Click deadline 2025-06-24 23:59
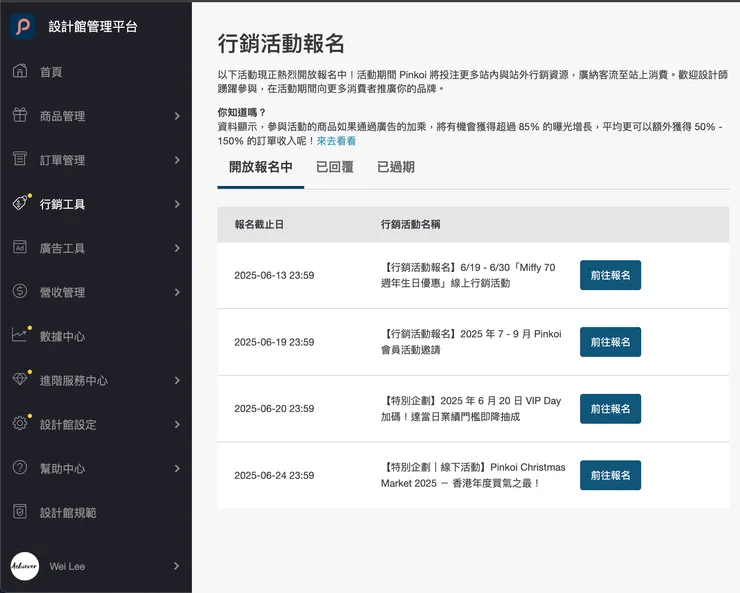This screenshot has height=593, width=740. [x=274, y=476]
